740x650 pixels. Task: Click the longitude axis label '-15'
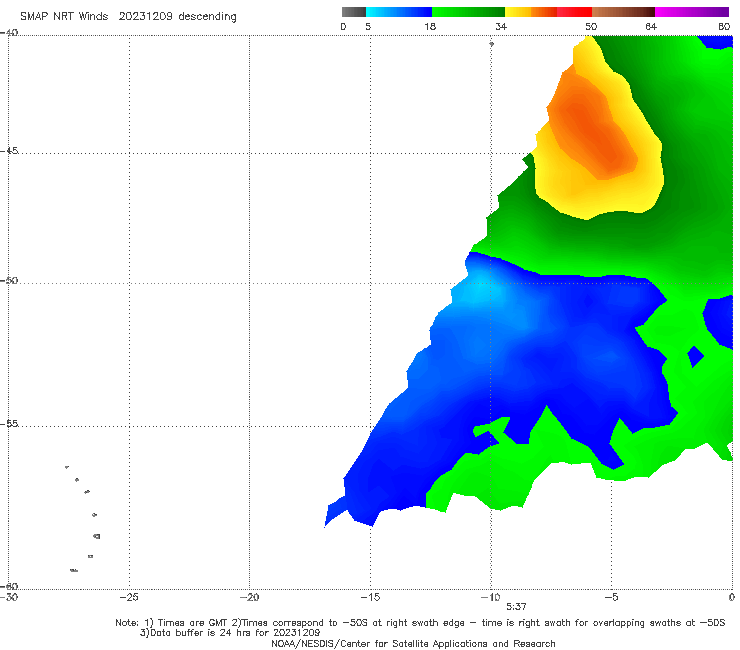point(370,597)
